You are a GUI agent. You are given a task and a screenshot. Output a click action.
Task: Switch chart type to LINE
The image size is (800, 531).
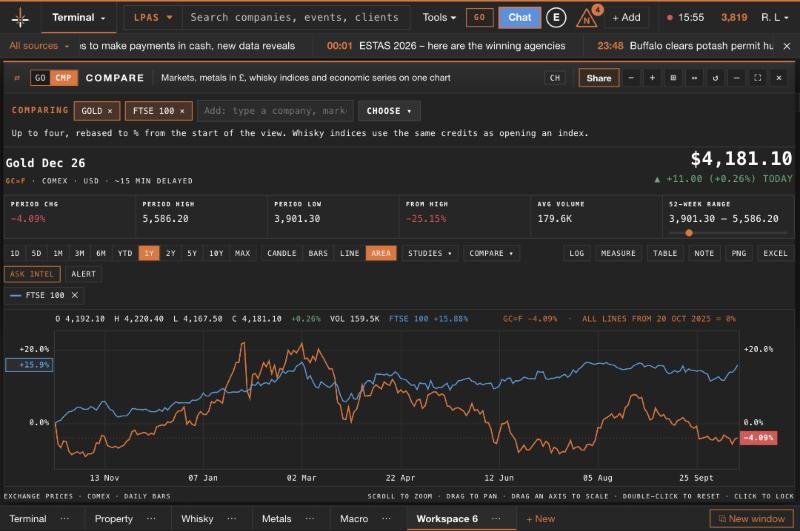[x=349, y=254]
